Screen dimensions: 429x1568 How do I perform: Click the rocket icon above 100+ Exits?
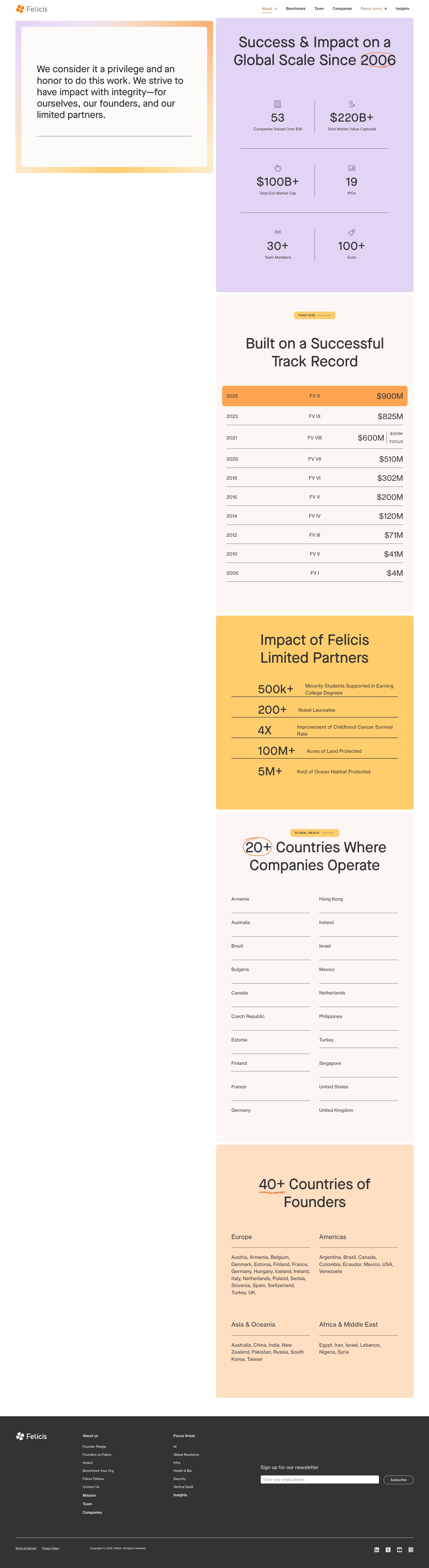(x=352, y=232)
